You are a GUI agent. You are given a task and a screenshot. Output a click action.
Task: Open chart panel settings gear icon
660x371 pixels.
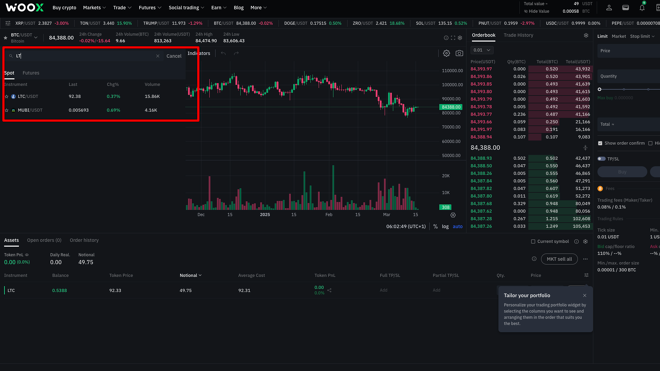[460, 38]
